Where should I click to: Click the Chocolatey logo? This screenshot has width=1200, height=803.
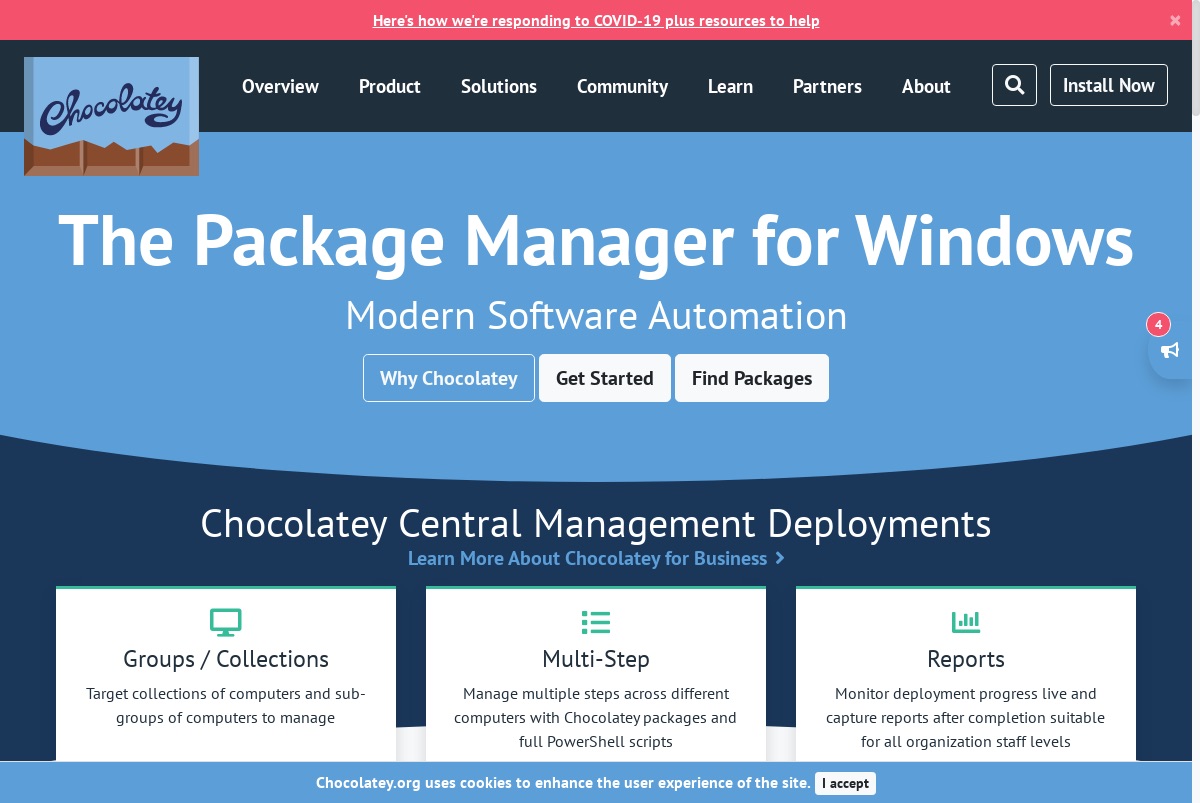click(111, 116)
